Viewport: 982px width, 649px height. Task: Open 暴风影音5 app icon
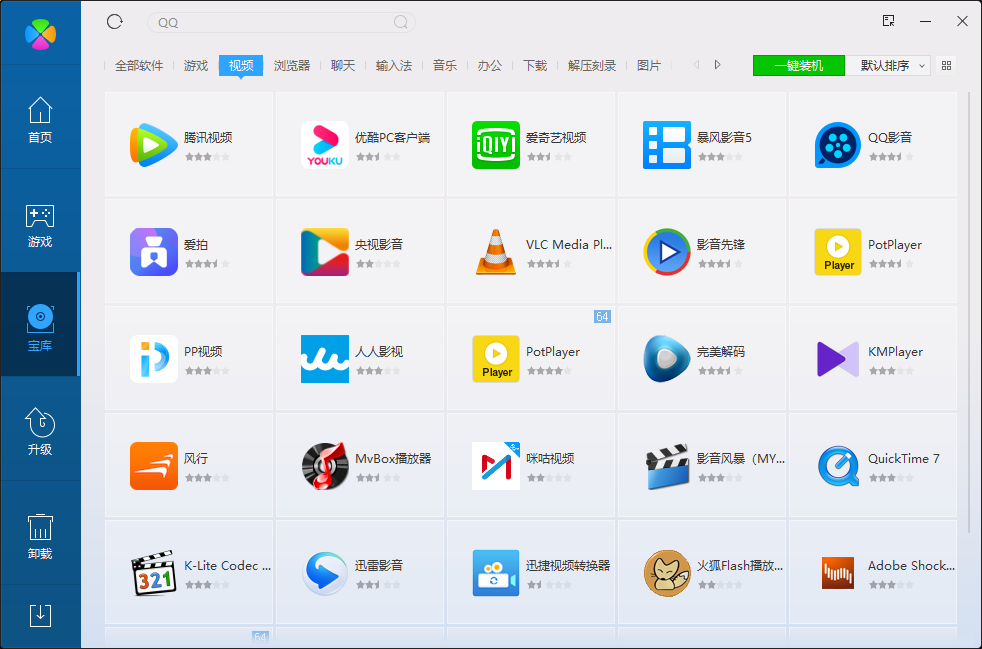click(666, 145)
